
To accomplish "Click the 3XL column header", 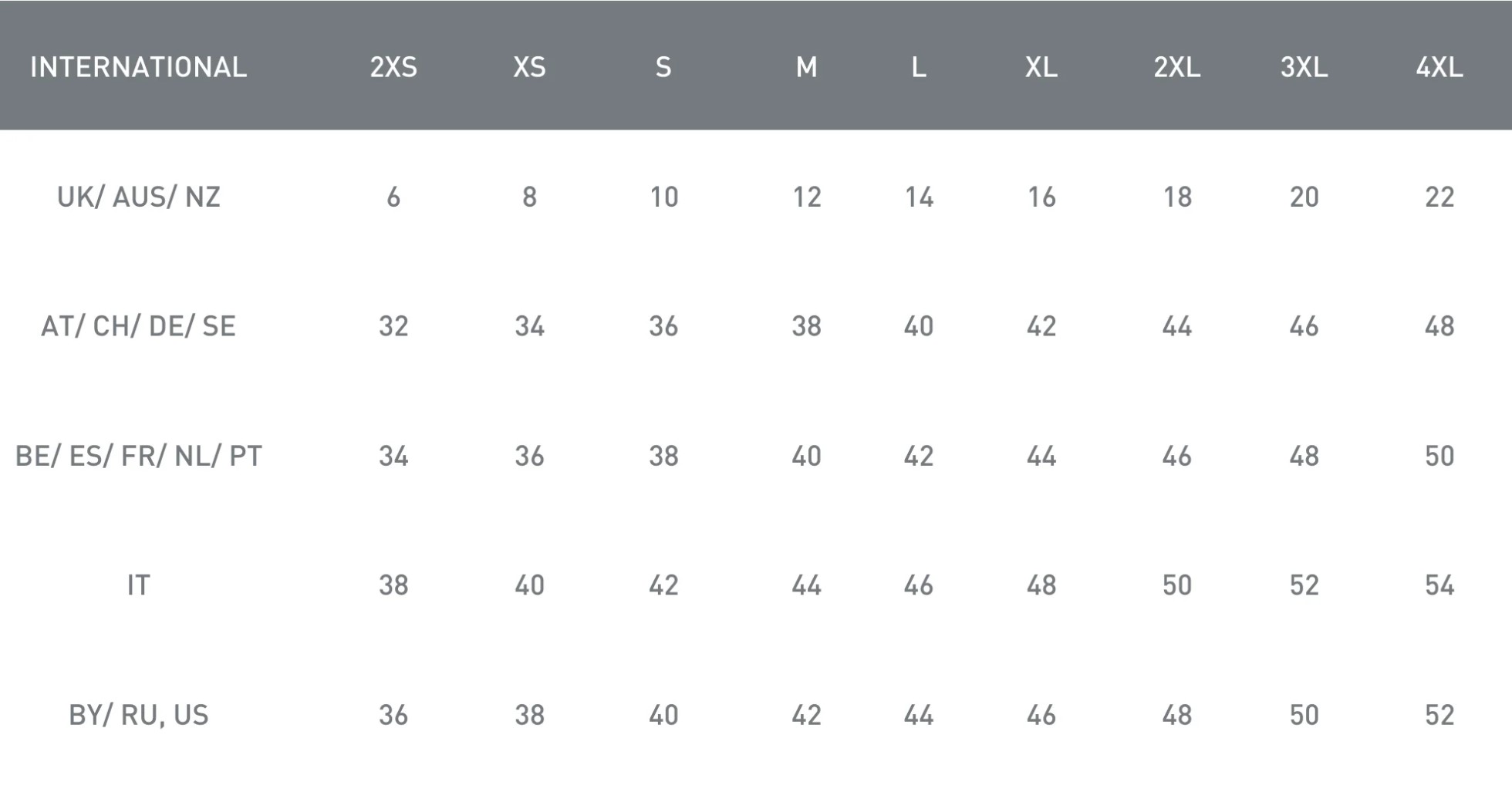I will pos(1304,67).
